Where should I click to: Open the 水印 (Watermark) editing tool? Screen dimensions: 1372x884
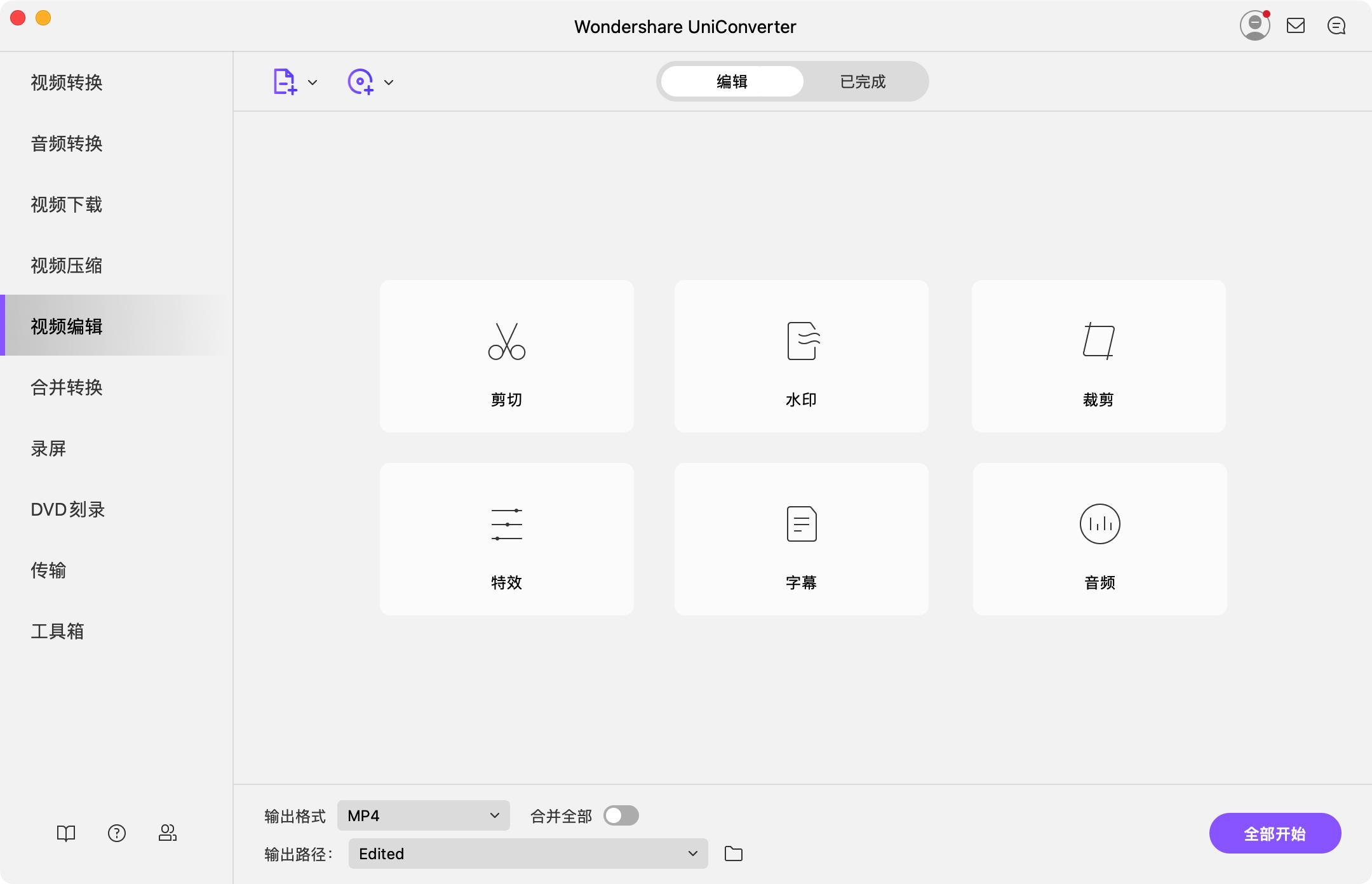click(x=801, y=356)
